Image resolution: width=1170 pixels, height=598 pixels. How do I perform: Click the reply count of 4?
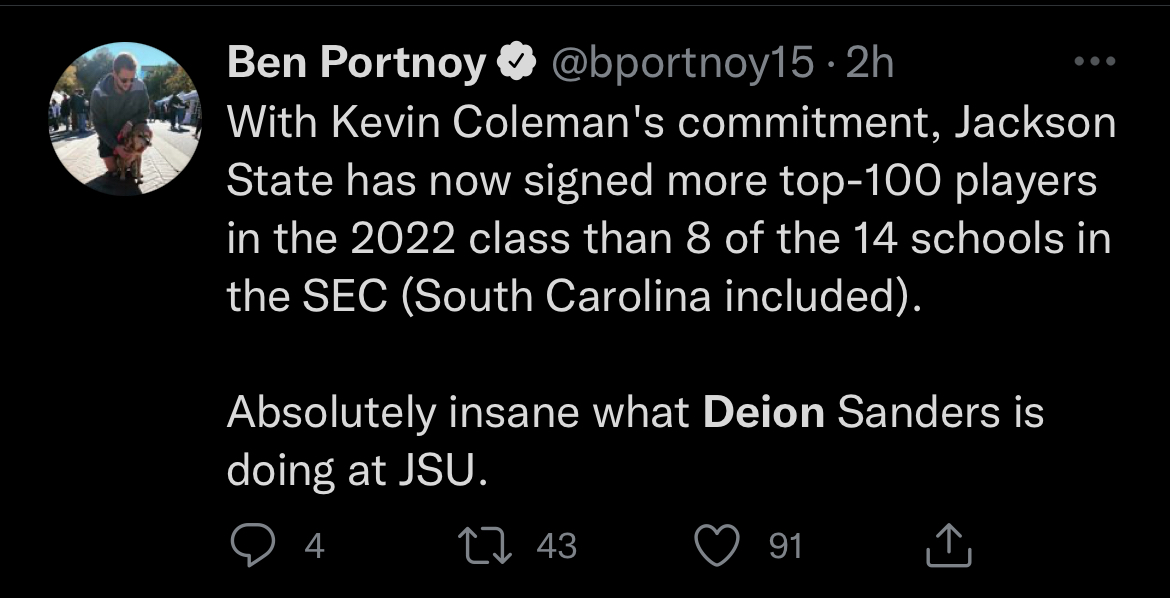pyautogui.click(x=314, y=546)
